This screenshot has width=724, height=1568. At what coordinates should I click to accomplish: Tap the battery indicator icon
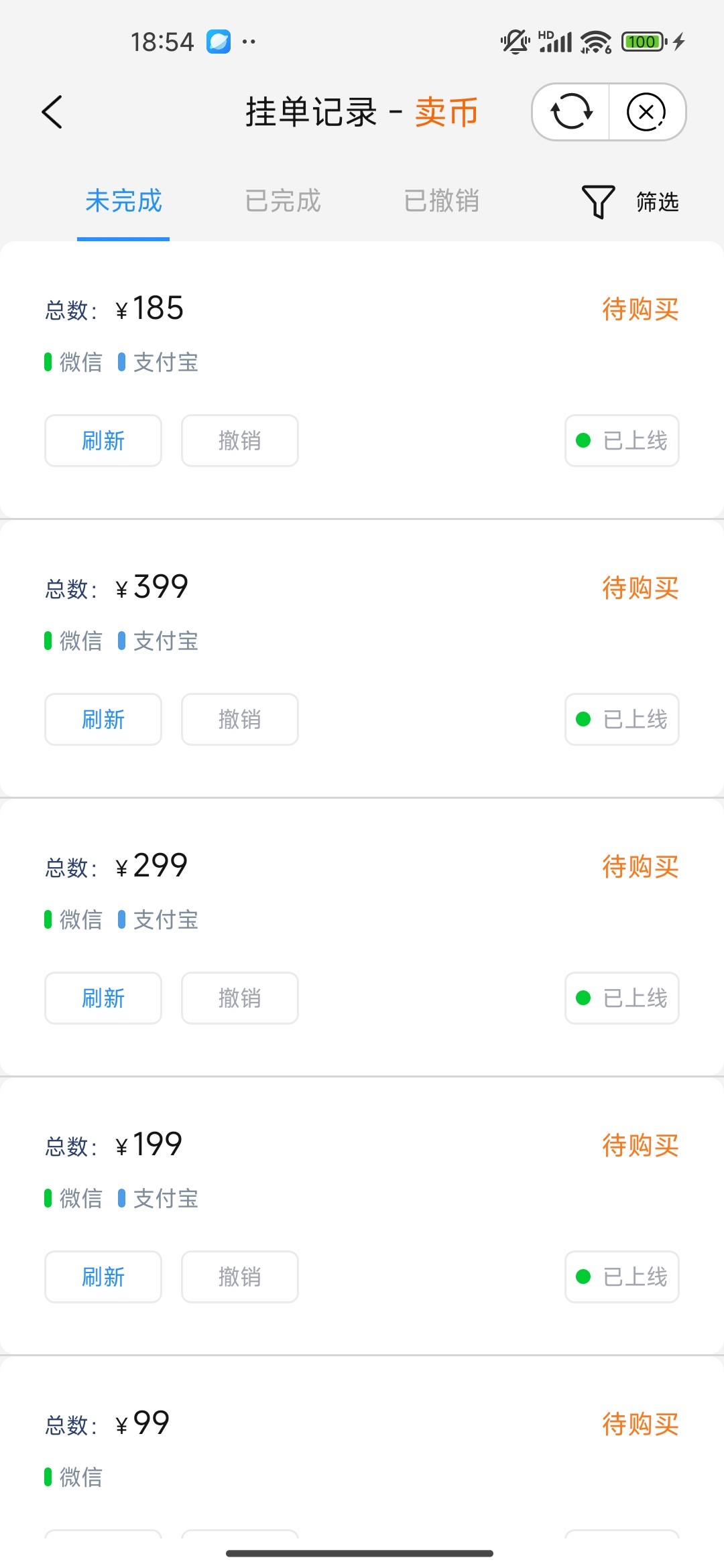644,42
